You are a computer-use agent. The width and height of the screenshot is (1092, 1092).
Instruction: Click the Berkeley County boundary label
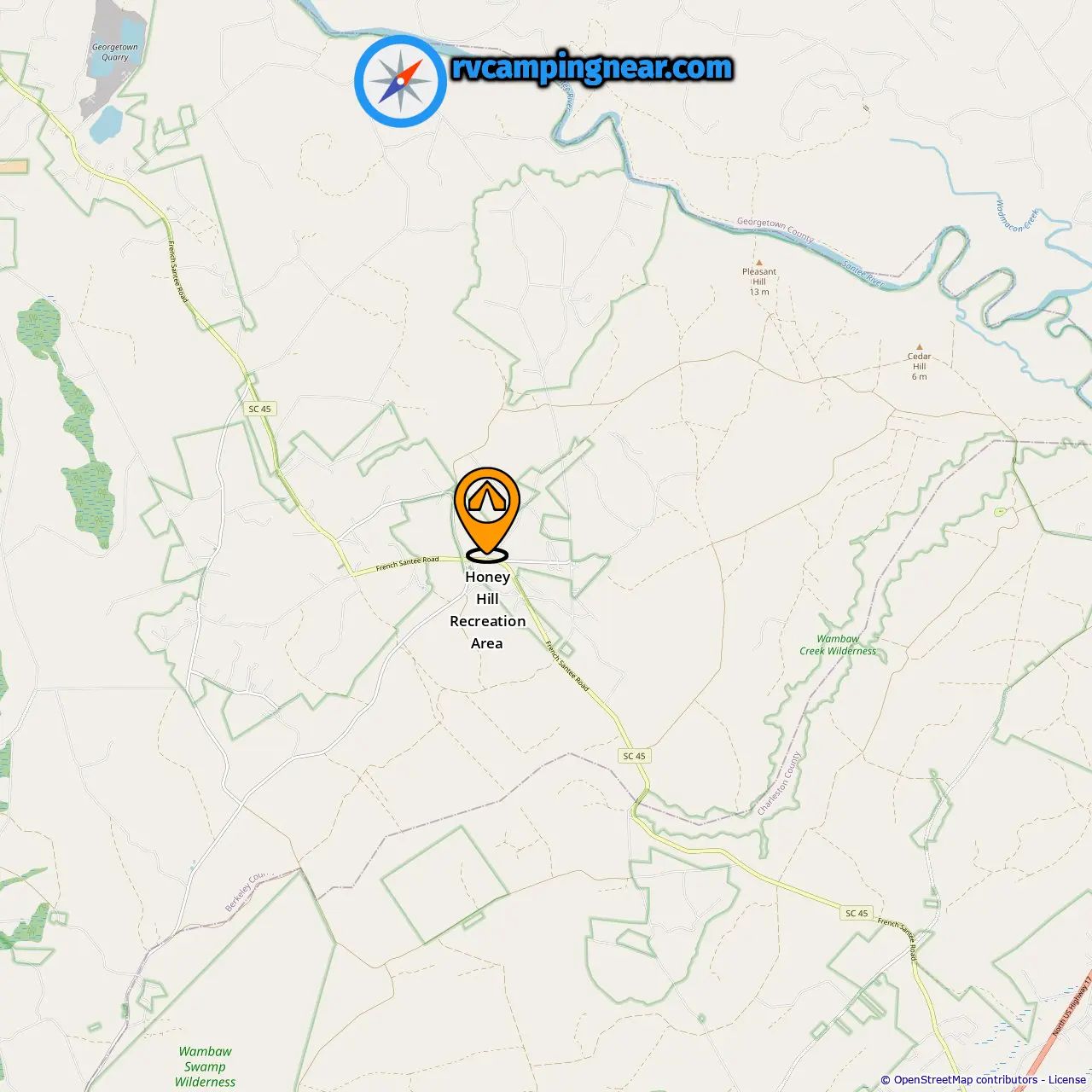[247, 892]
